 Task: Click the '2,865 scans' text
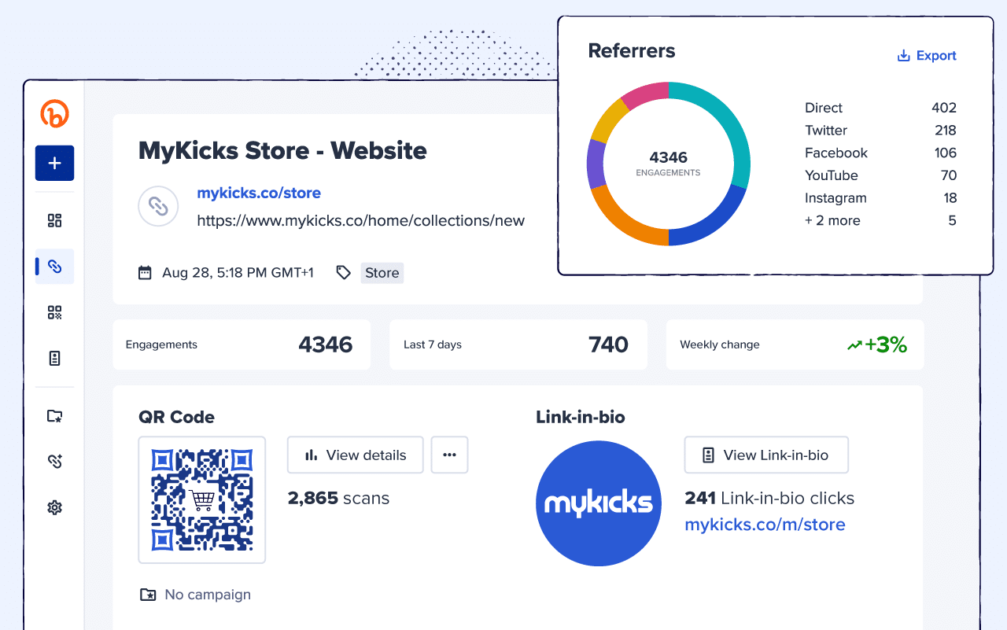tap(338, 498)
